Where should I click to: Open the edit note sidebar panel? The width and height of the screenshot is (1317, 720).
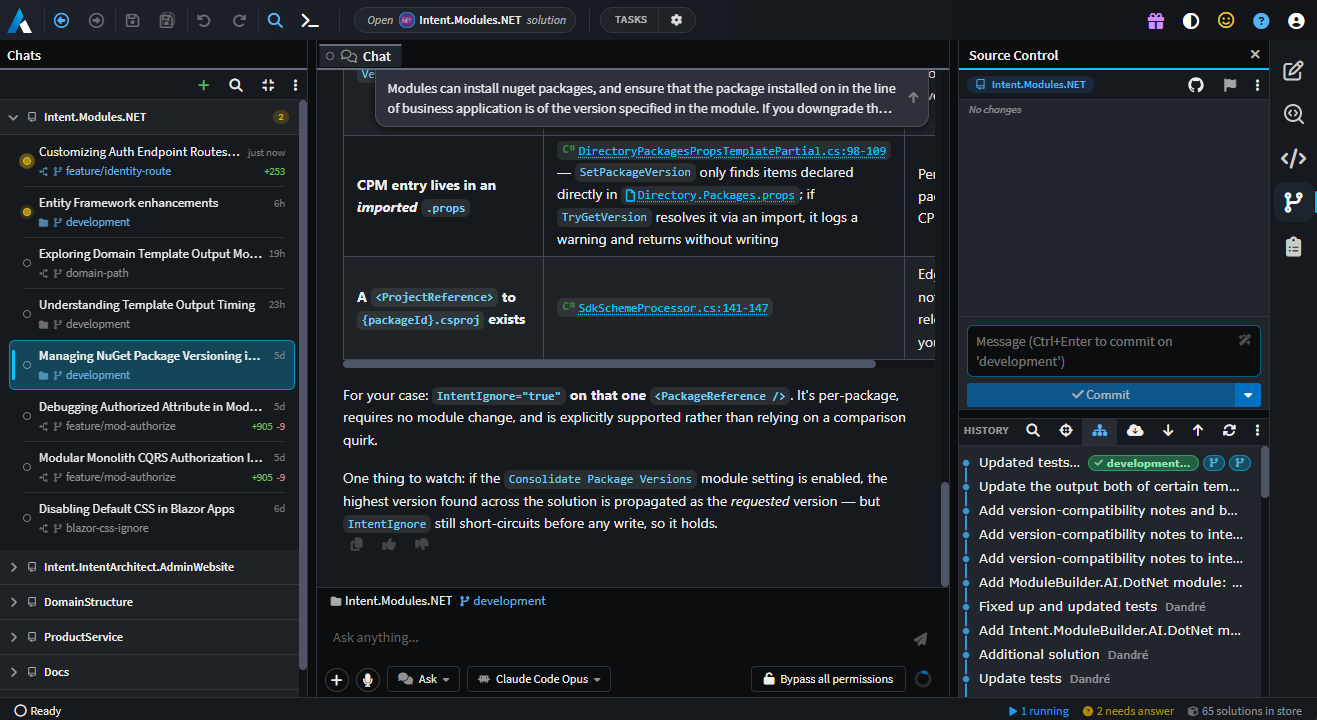pos(1294,70)
